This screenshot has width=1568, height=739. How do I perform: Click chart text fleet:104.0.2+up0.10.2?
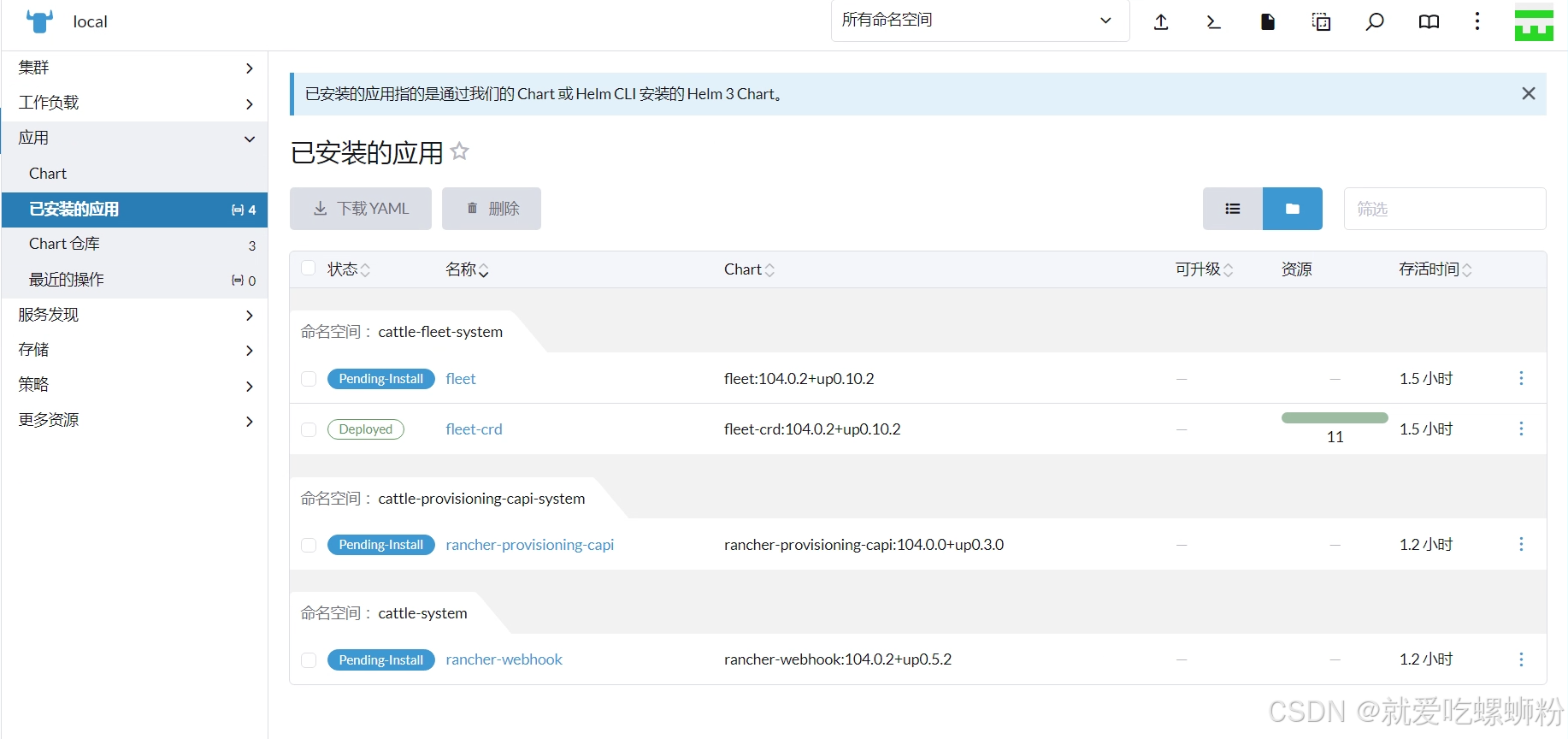[799, 379]
